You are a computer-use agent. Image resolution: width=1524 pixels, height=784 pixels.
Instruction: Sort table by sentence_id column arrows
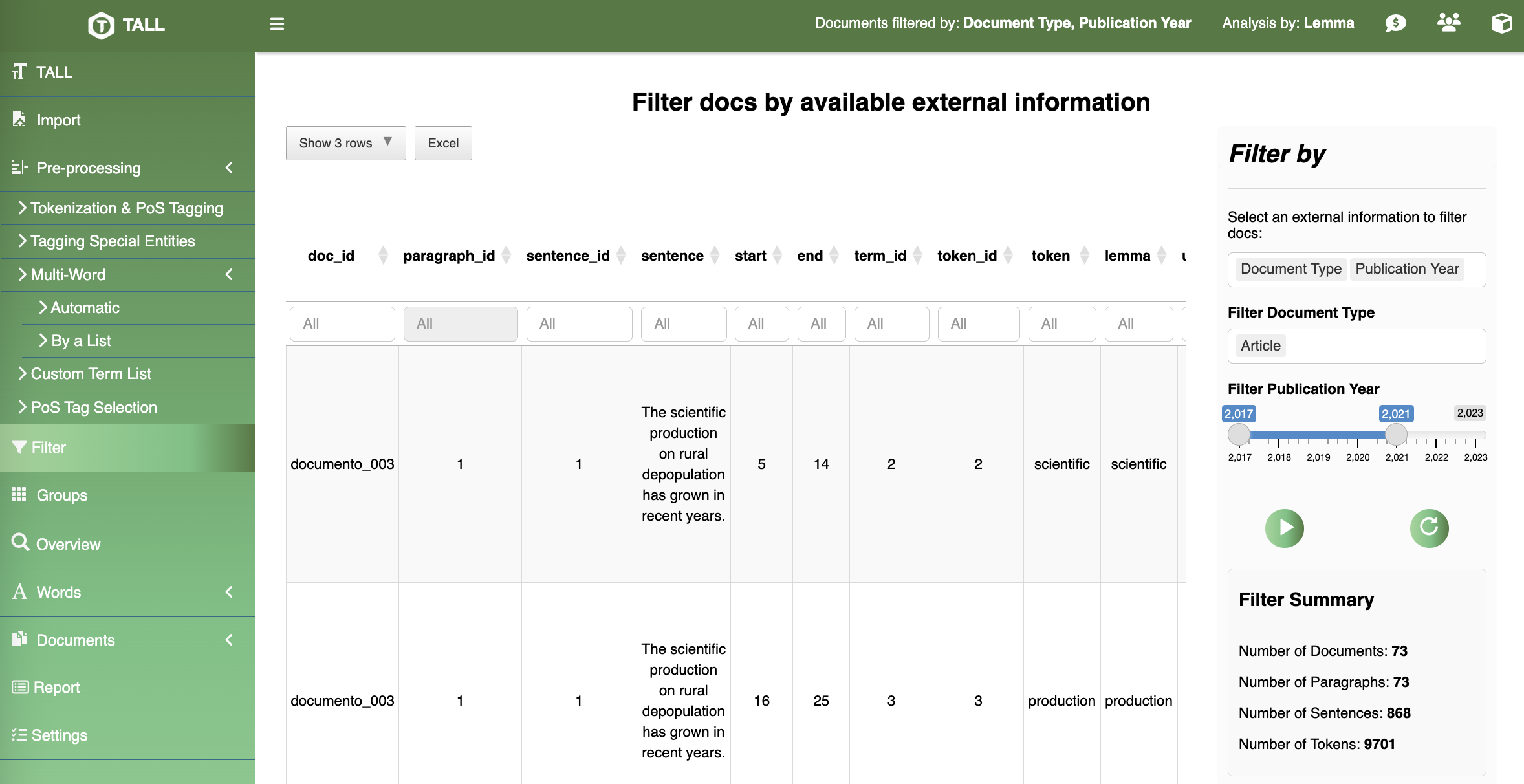tap(621, 256)
